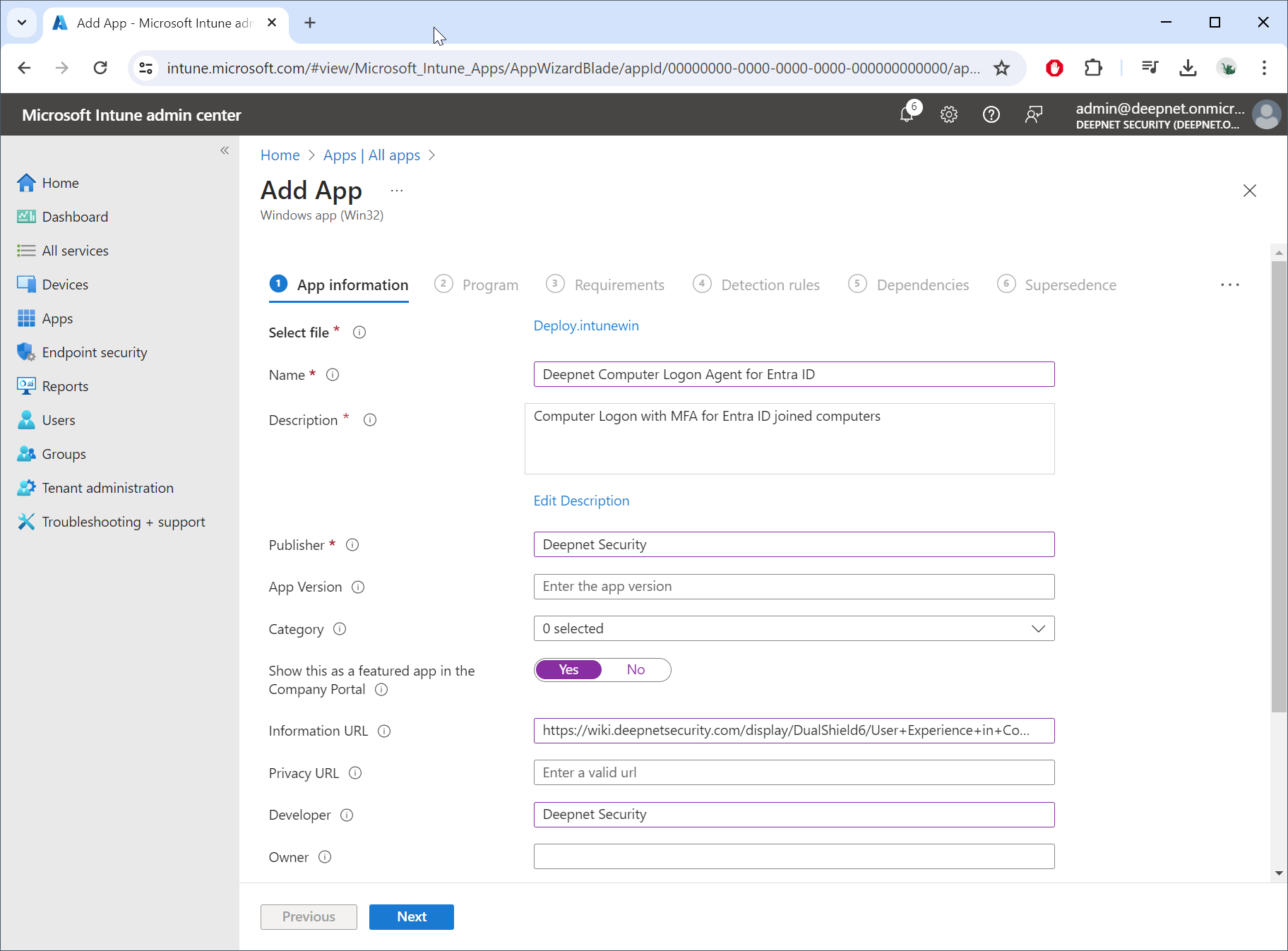Show more wizard steps via ellipsis
The height and width of the screenshot is (951, 1288).
click(1229, 285)
